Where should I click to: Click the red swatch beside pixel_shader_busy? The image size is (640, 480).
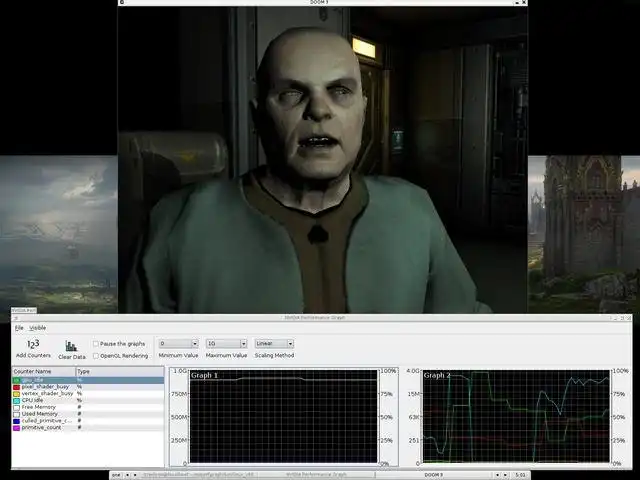point(16,387)
